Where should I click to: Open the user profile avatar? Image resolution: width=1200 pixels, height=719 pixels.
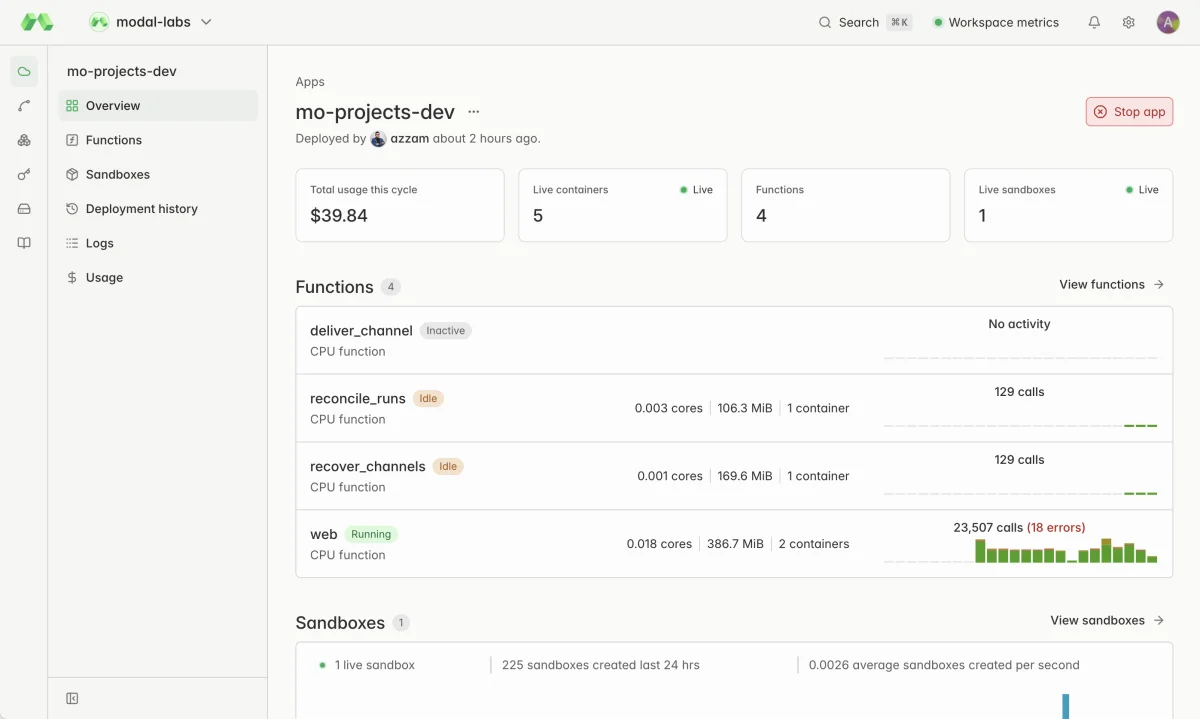1168,22
